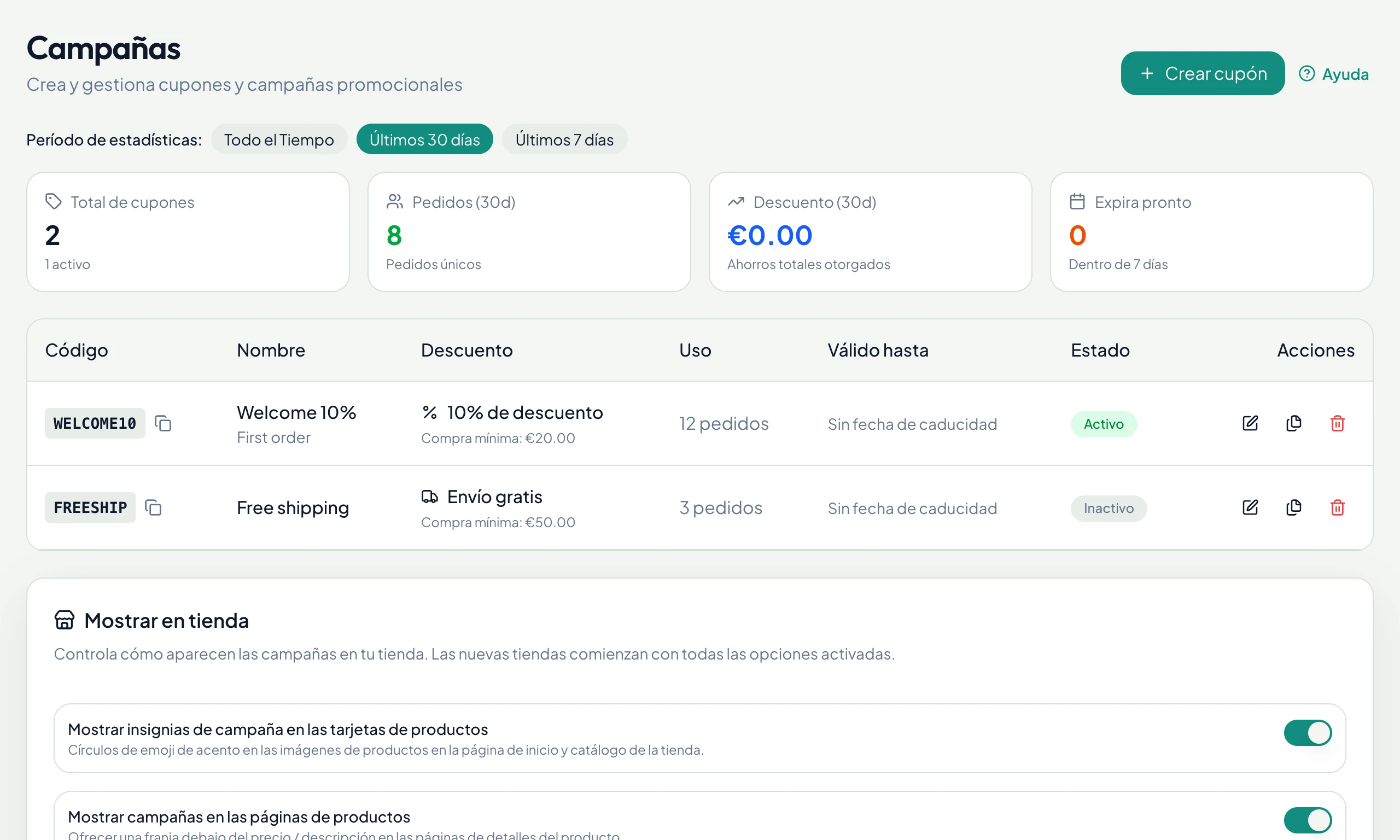Viewport: 1400px width, 840px height.
Task: Click the Nombre column header
Action: coord(271,351)
